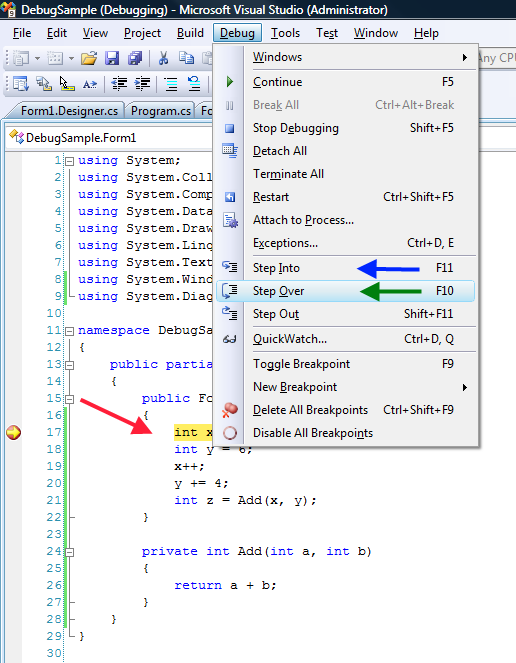Image resolution: width=516 pixels, height=663 pixels.
Task: Click the green Continue play icon
Action: pos(230,82)
